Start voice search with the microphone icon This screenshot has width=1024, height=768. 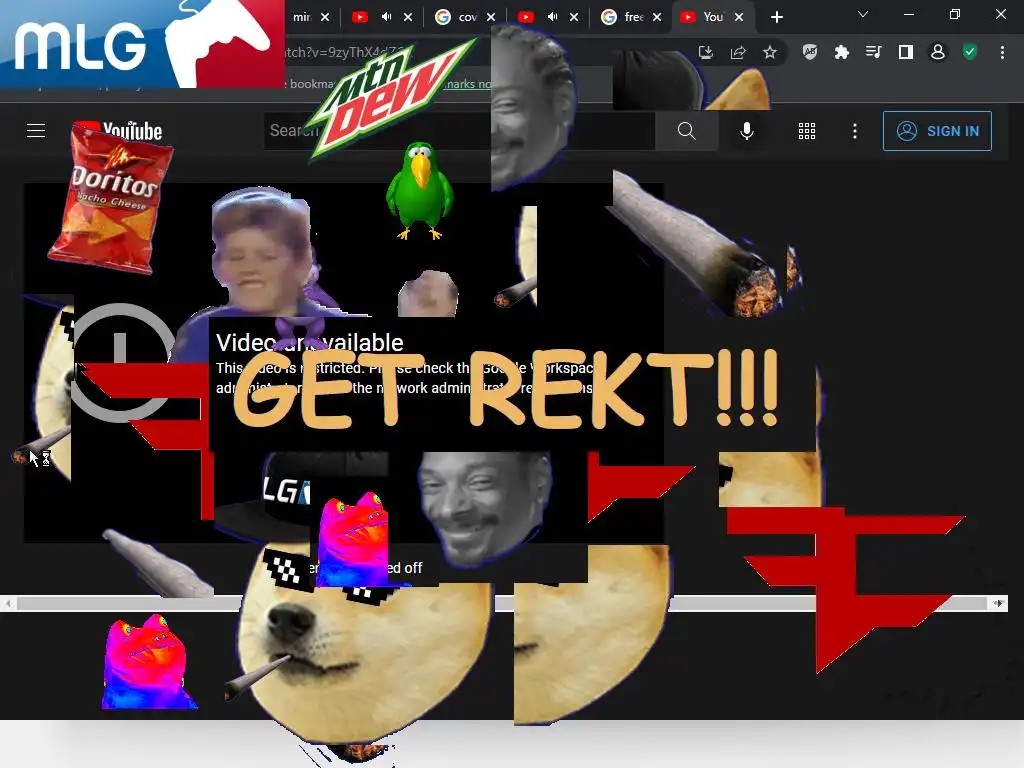coord(746,131)
